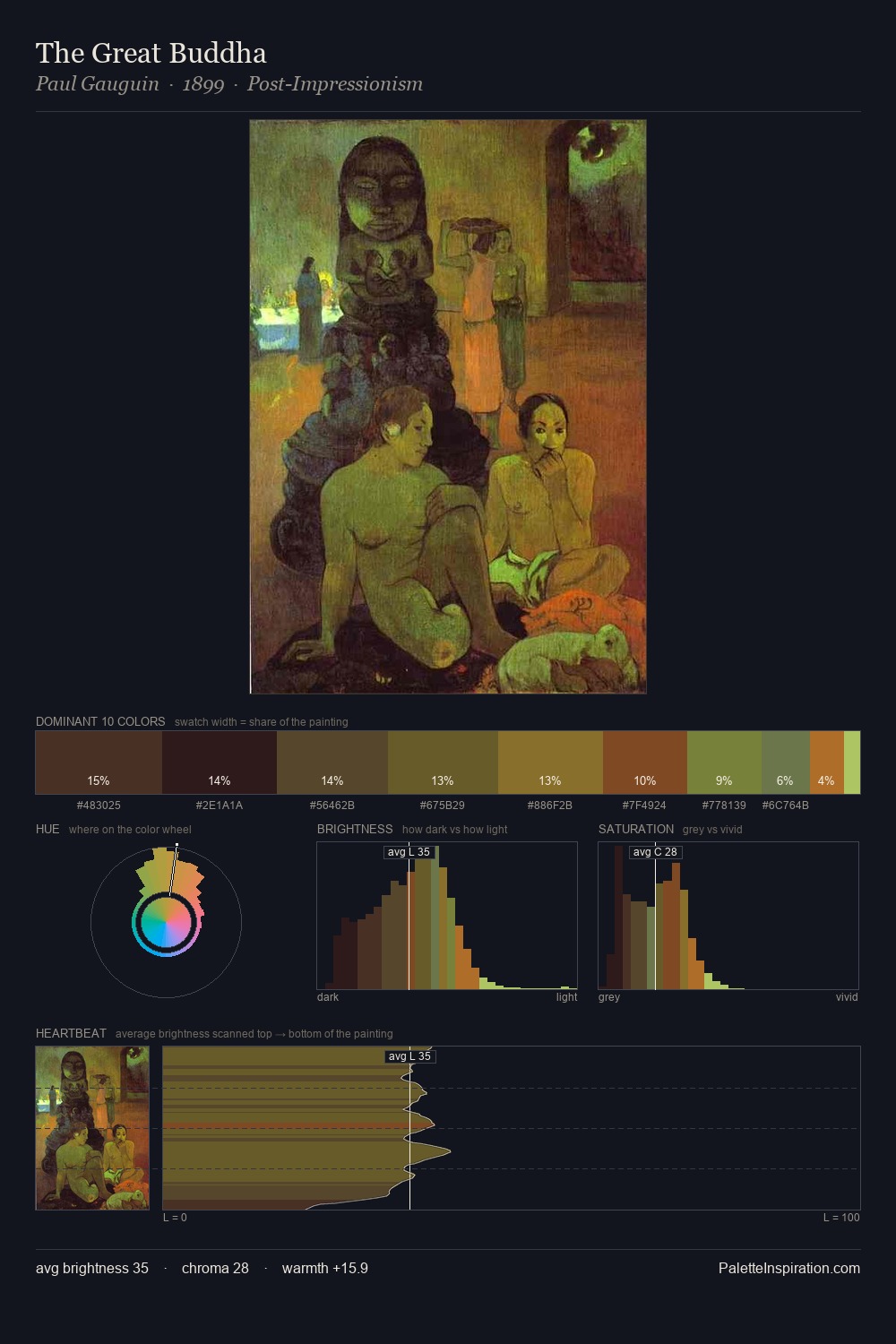The image size is (896, 1344).
Task: Click the #886F2B 13% swatch
Action: pyautogui.click(x=550, y=762)
